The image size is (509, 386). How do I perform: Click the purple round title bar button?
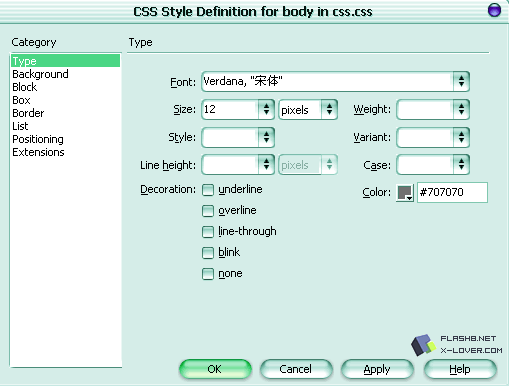(x=494, y=10)
